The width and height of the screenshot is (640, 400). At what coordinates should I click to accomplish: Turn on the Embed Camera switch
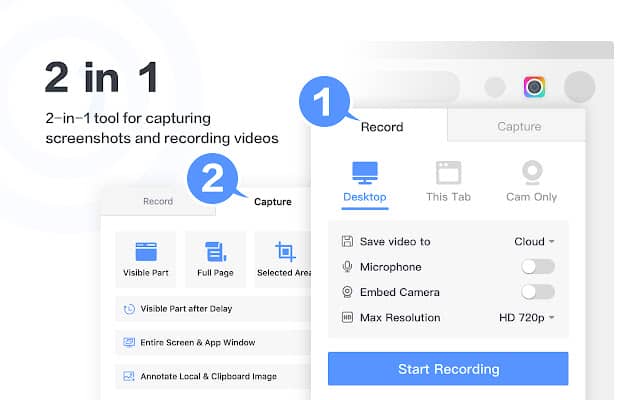point(537,292)
